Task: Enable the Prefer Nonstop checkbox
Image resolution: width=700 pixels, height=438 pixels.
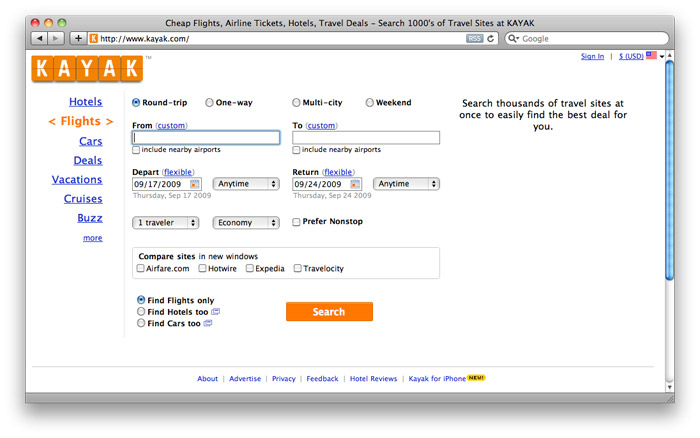Action: [296, 222]
